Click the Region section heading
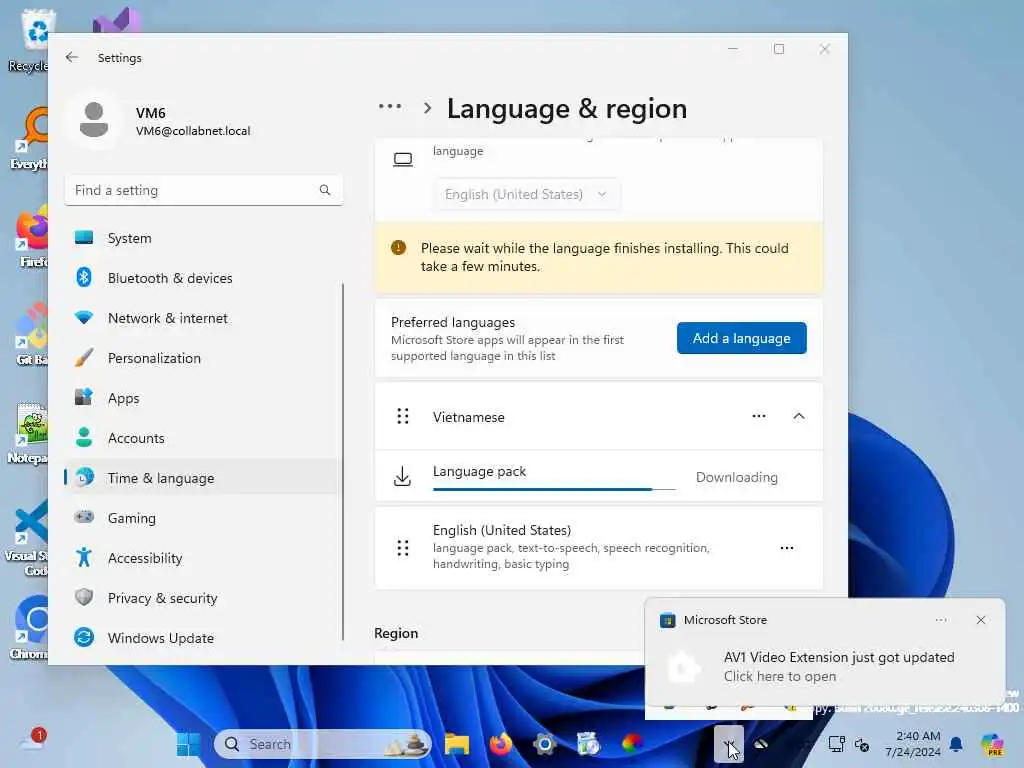The height and width of the screenshot is (768, 1024). click(x=396, y=633)
